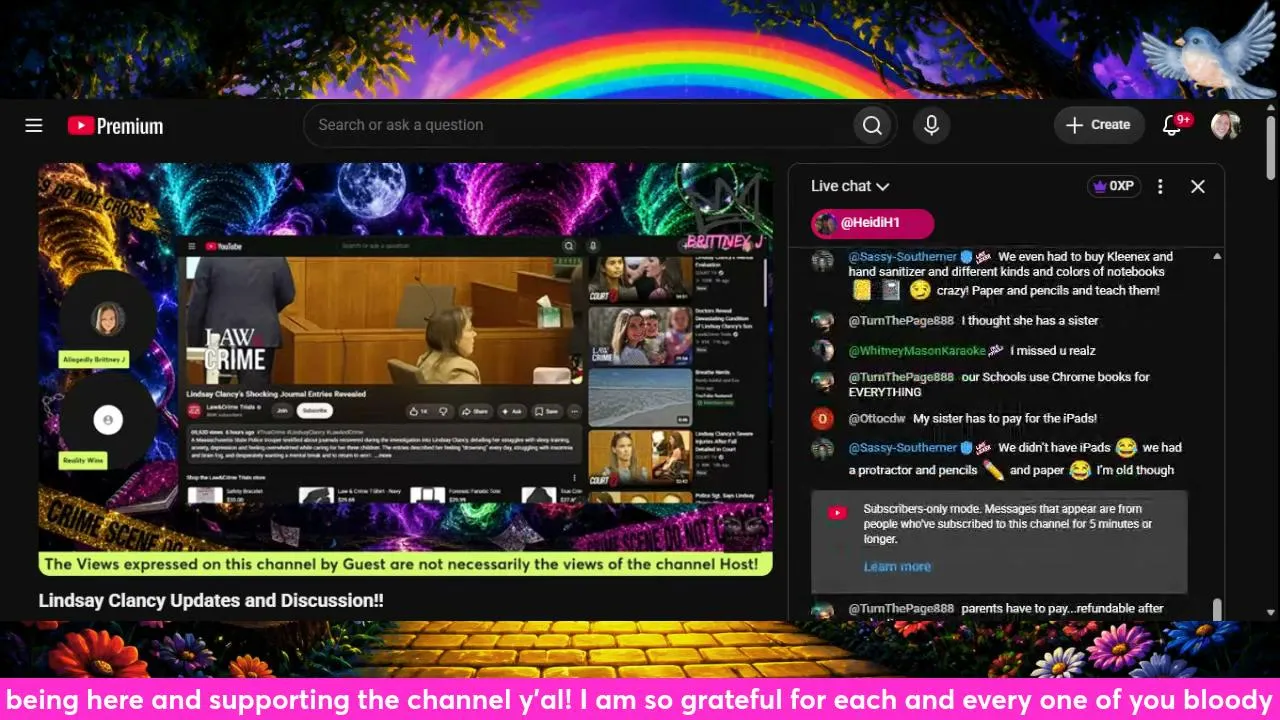Close the live chat panel
Image resolution: width=1280 pixels, height=720 pixels.
coord(1198,186)
